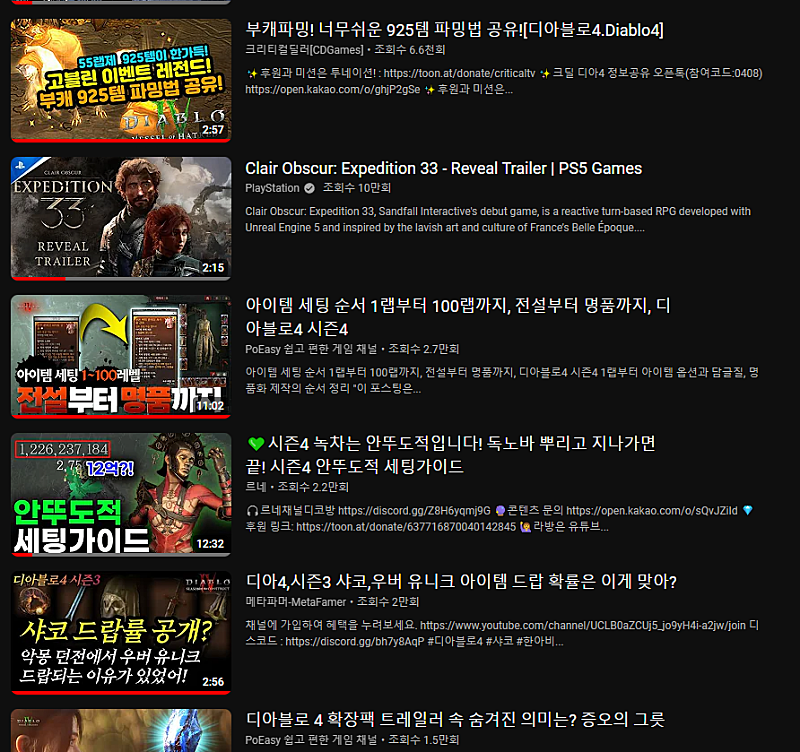Image resolution: width=800 pixels, height=752 pixels.
Task: Click description starting 'Clair Obscur: Expedition 33, Sandfall'
Action: pos(498,219)
